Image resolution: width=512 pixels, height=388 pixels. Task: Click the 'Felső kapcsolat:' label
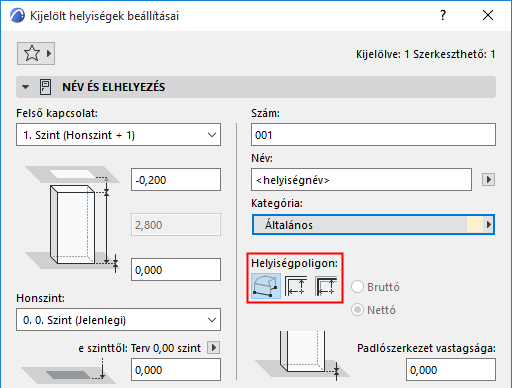coord(57,113)
